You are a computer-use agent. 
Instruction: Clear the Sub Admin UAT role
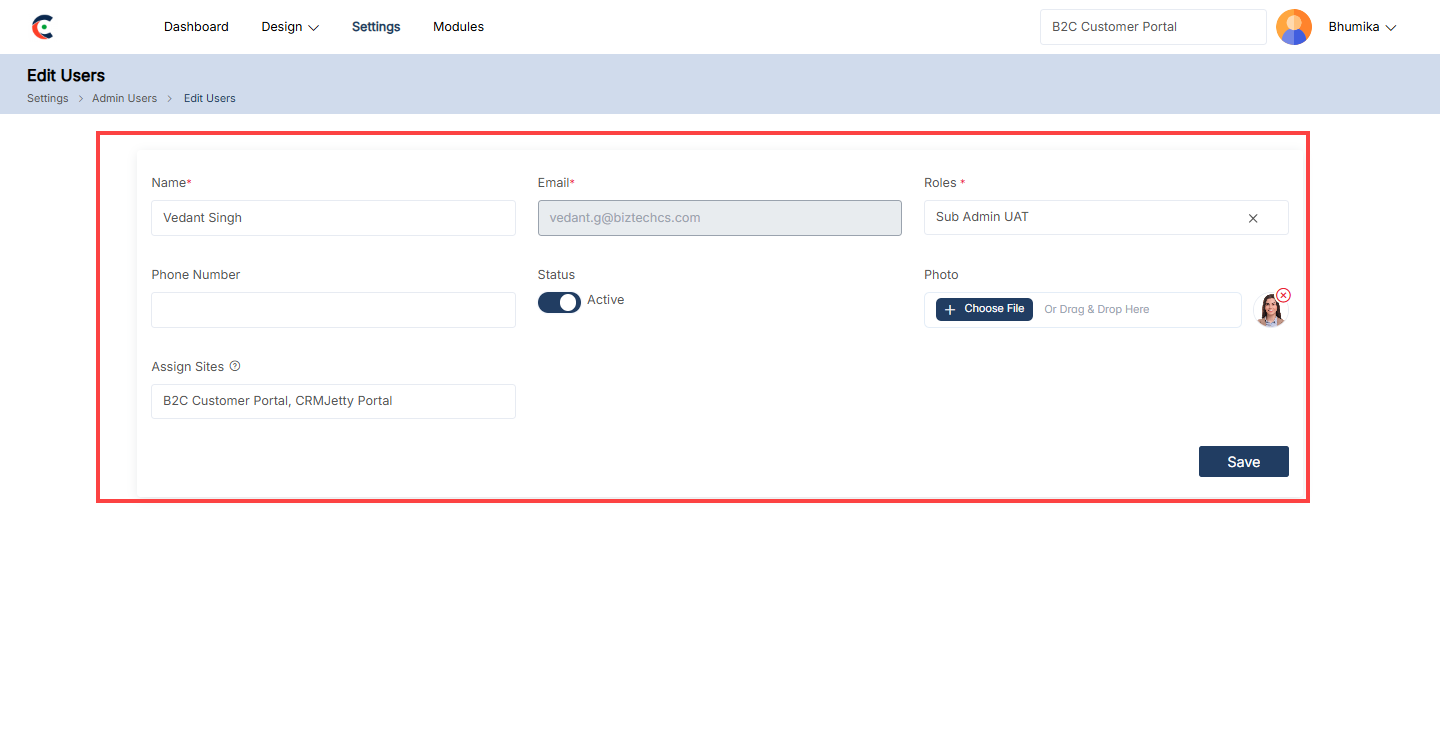point(1252,218)
